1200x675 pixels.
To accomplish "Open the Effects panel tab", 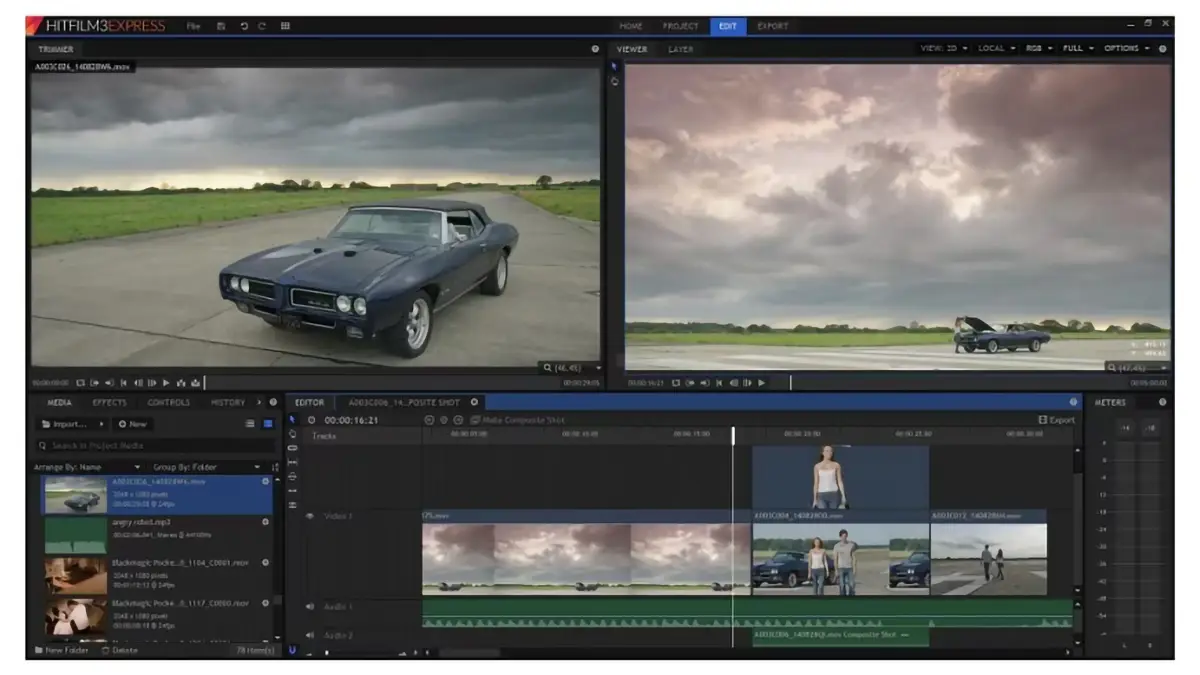I will click(109, 403).
